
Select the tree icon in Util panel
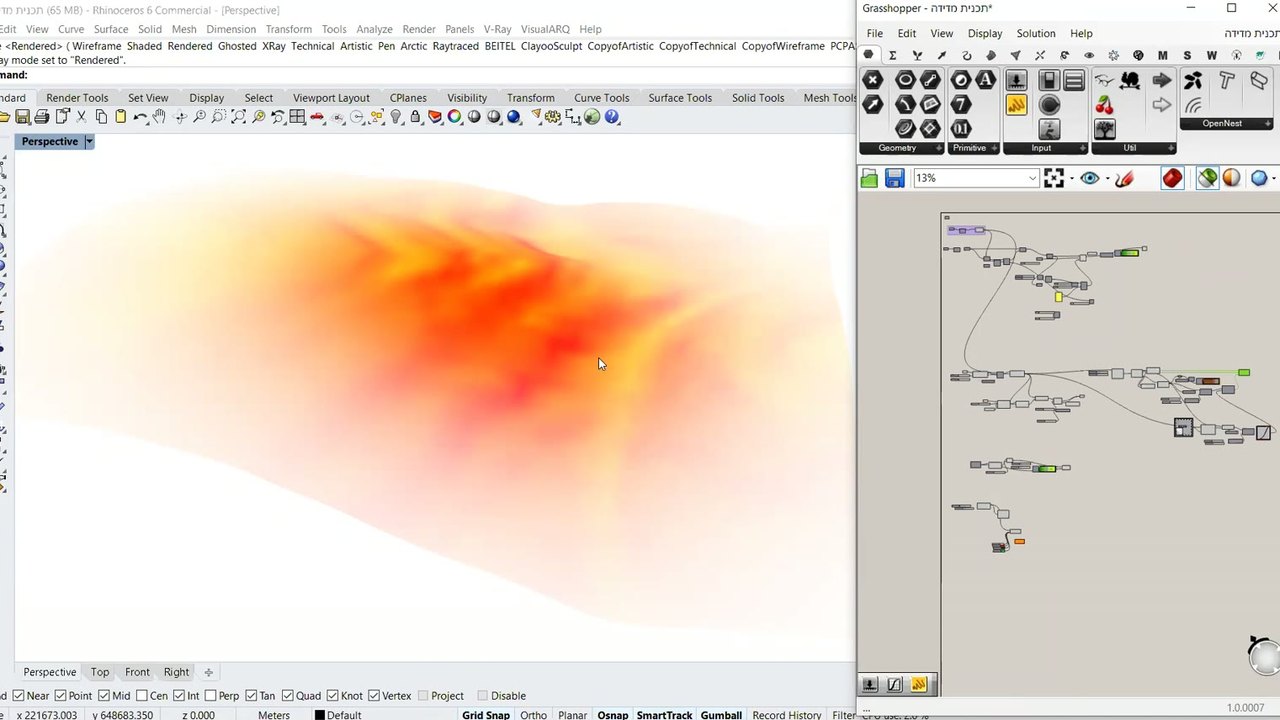point(1105,129)
